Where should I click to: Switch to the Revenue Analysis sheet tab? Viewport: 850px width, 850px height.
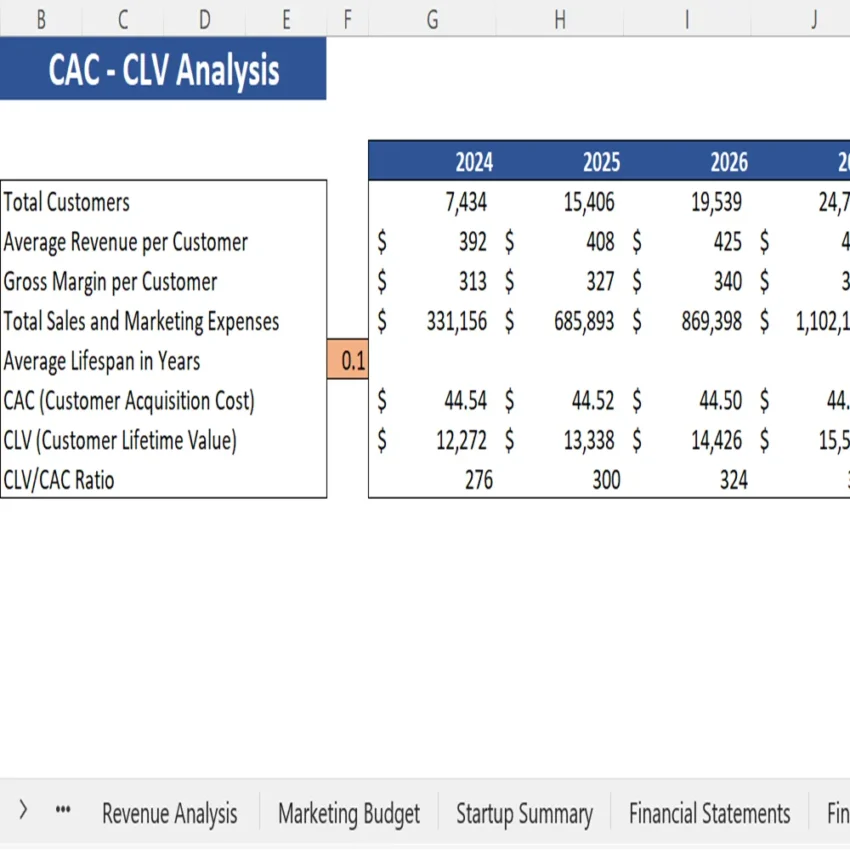coord(169,813)
